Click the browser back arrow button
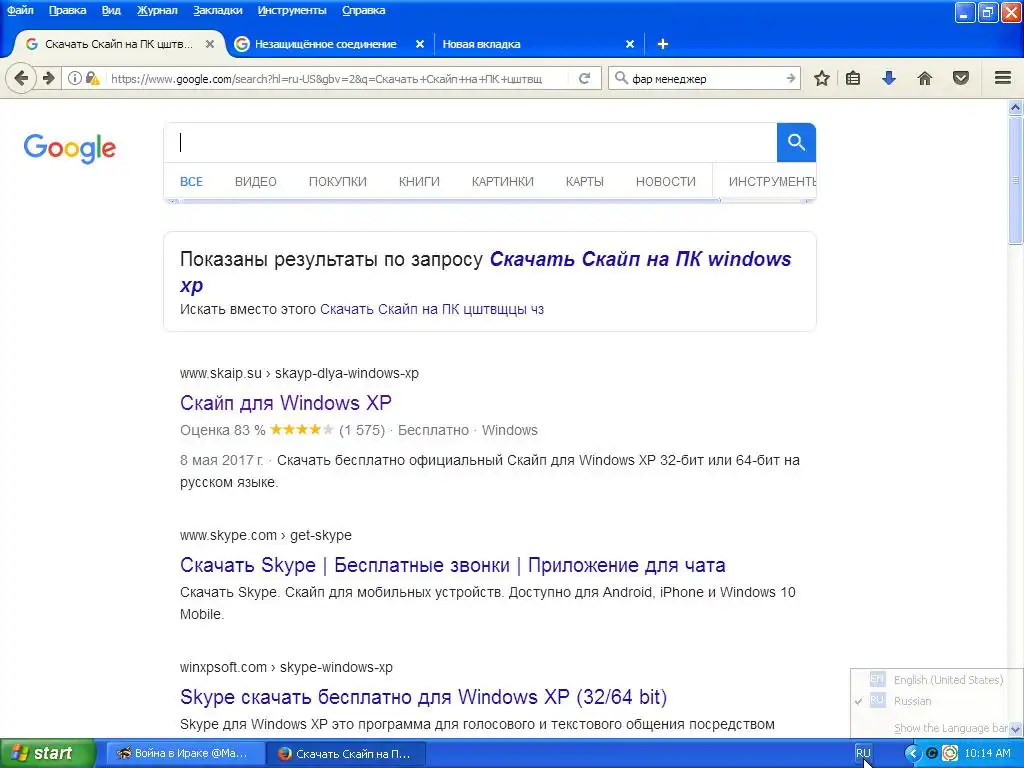The height and width of the screenshot is (768, 1024). pyautogui.click(x=21, y=78)
